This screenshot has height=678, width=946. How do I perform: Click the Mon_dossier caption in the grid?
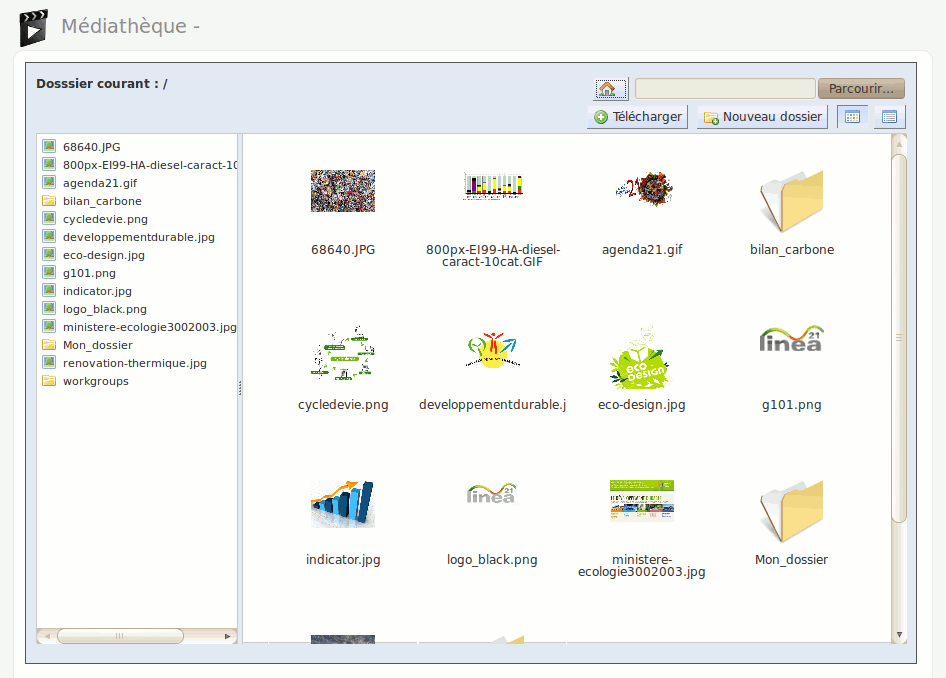click(x=792, y=560)
